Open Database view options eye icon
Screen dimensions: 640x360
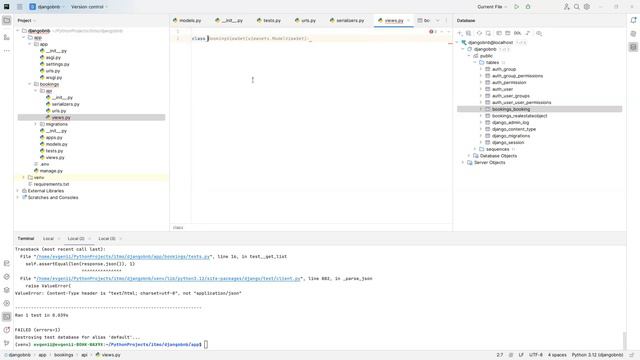[x=539, y=33]
